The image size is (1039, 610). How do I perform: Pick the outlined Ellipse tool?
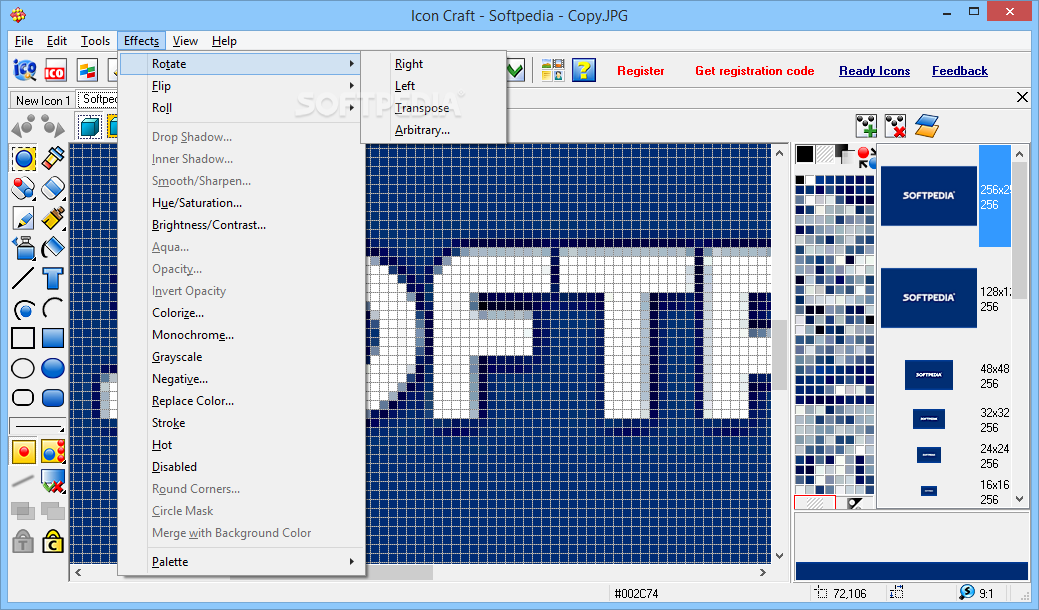click(x=23, y=368)
